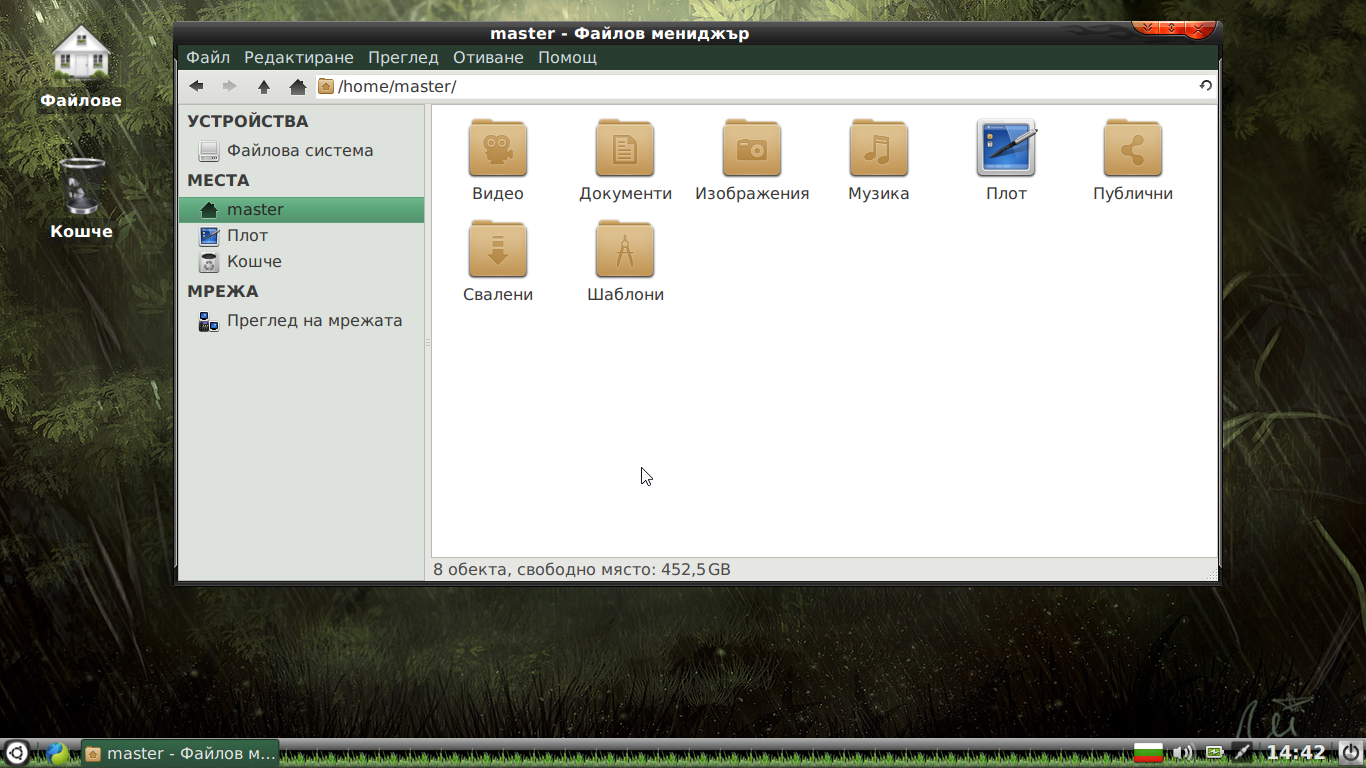Select the master entry in sidebar places
The height and width of the screenshot is (768, 1366).
click(x=301, y=210)
